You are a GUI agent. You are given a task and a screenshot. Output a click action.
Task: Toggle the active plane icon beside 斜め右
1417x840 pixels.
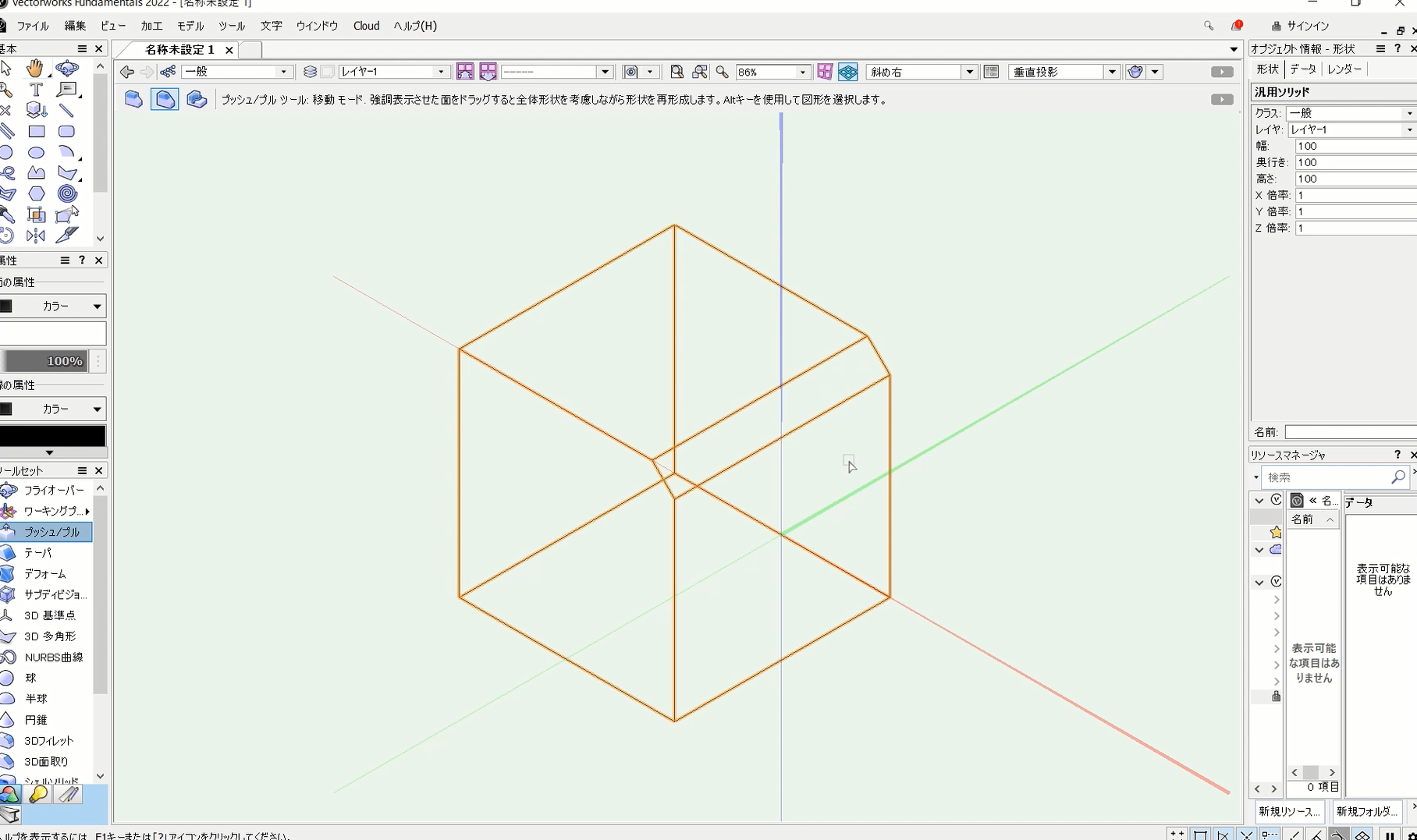(x=848, y=72)
